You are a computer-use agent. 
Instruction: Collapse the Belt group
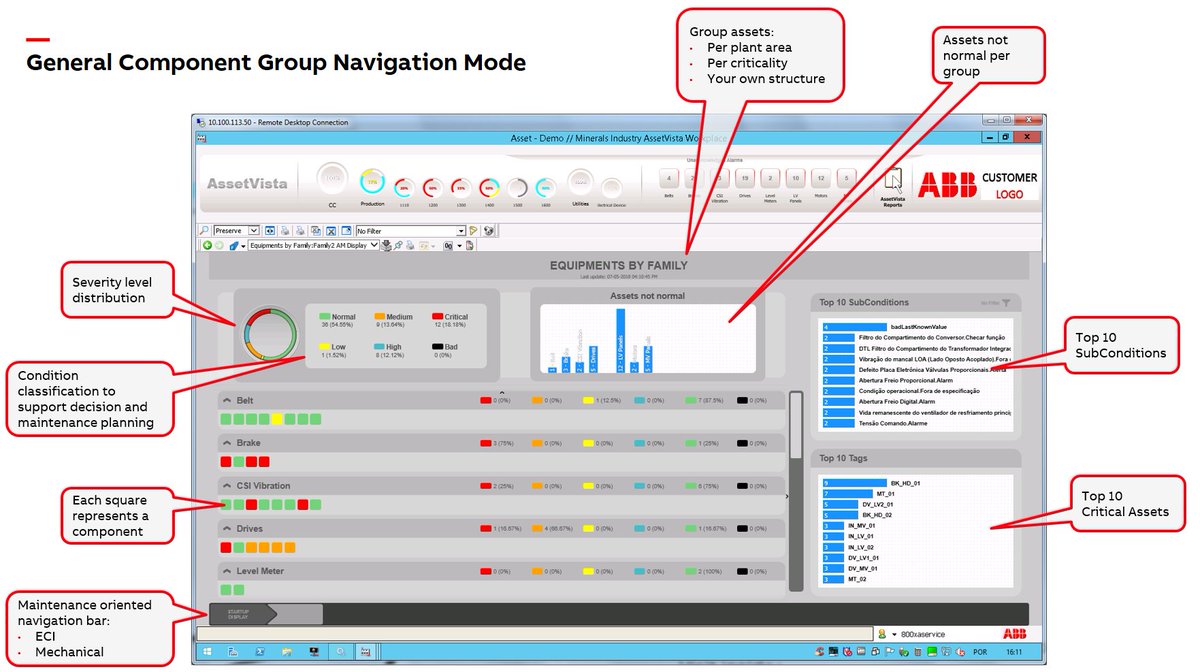227,400
